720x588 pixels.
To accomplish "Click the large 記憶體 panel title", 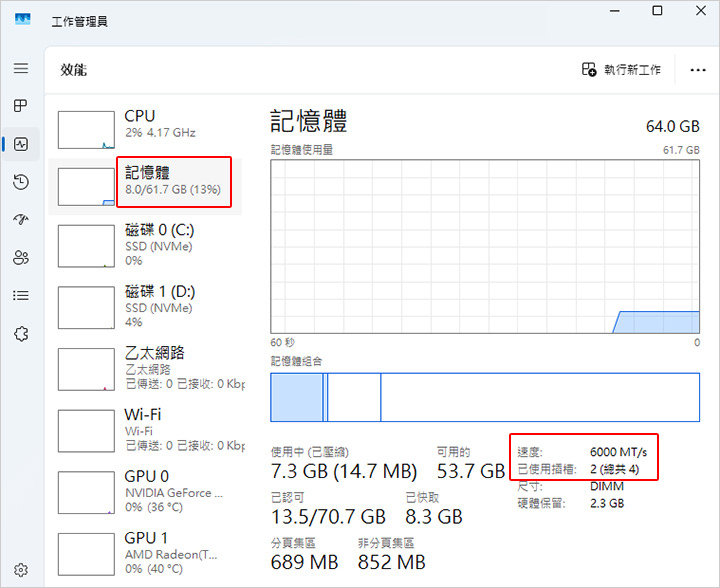I will (x=309, y=121).
